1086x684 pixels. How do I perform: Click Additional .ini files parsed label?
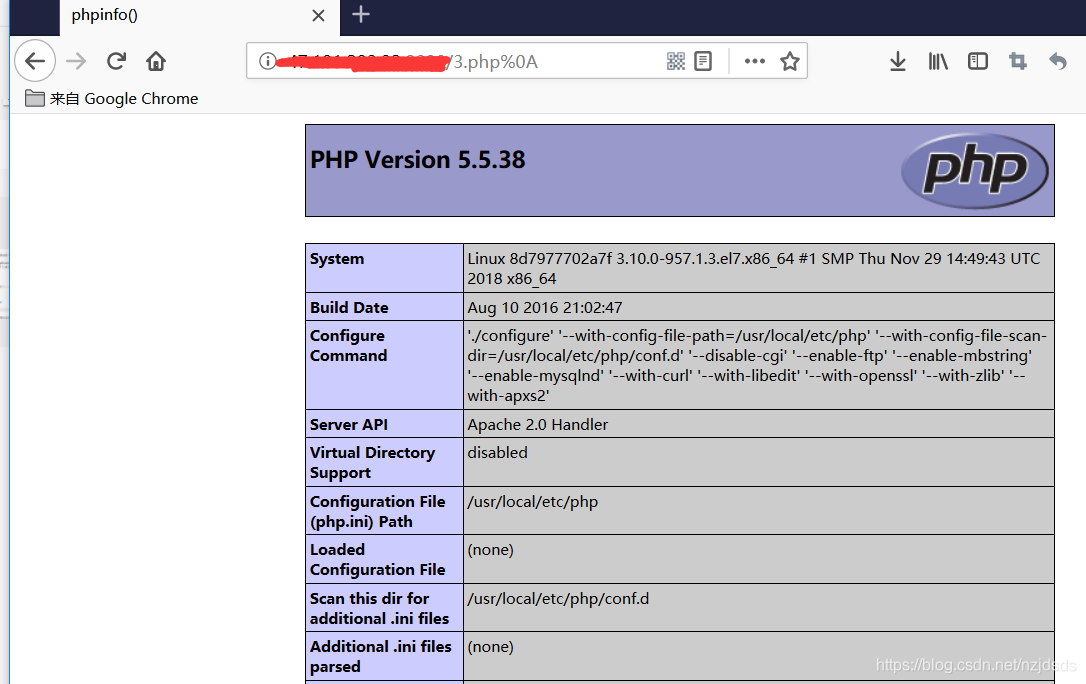[x=384, y=656]
